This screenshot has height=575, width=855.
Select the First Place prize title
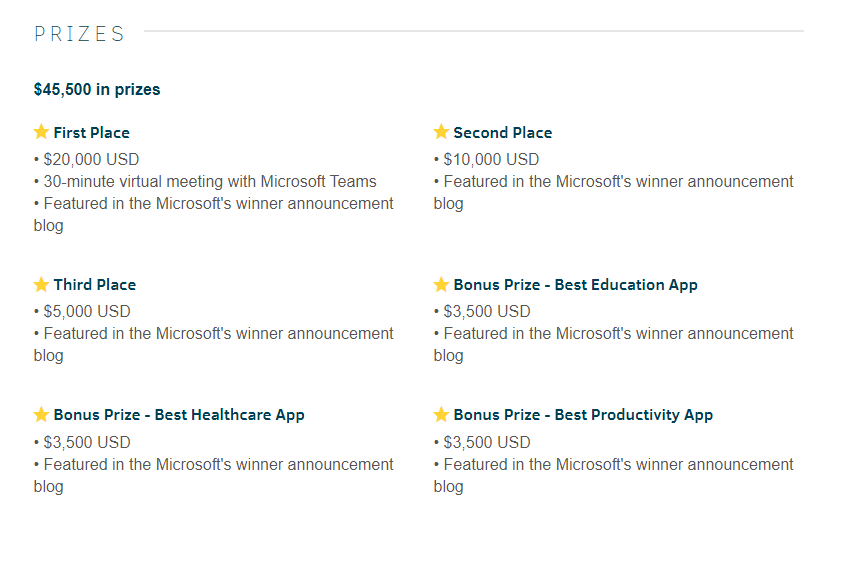coord(92,132)
